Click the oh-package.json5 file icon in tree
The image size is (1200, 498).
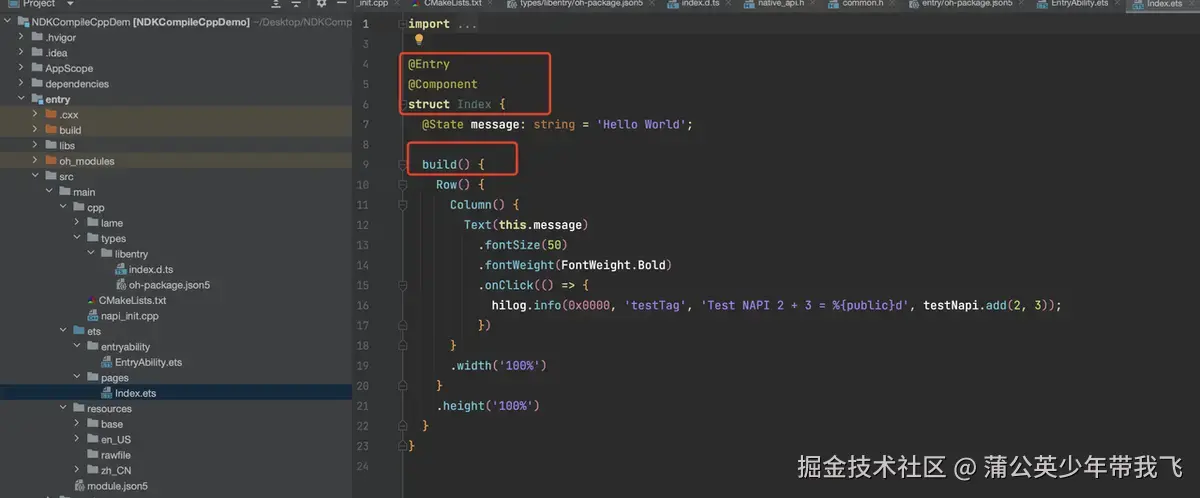[120, 285]
